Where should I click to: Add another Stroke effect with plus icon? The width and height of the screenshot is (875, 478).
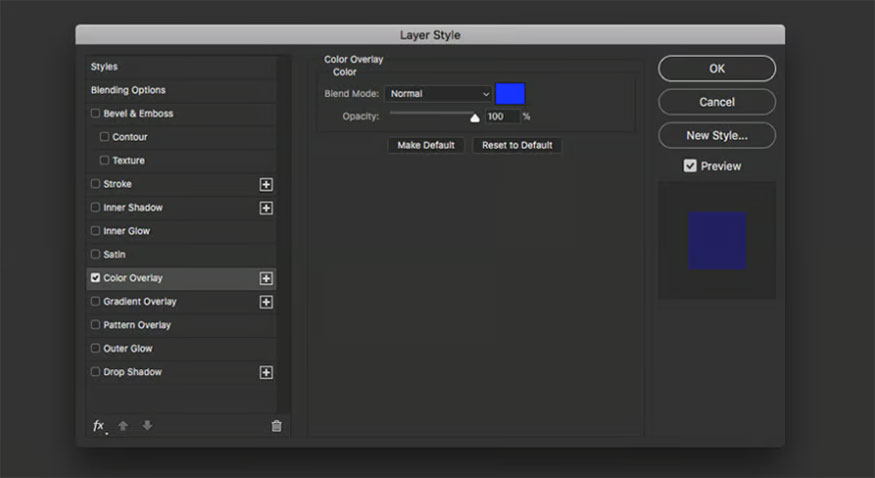(266, 184)
